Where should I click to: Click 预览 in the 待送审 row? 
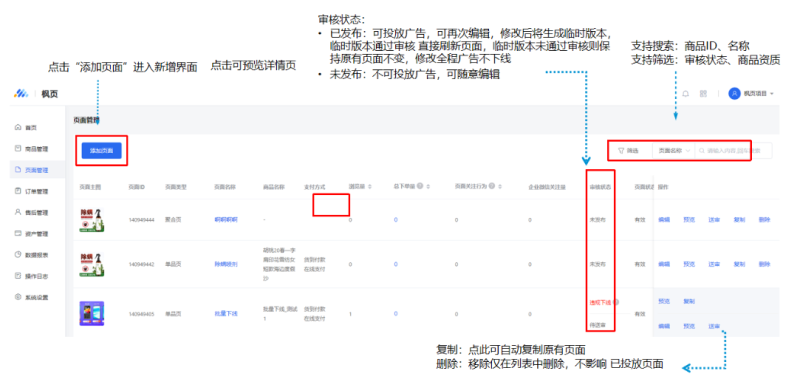tap(689, 326)
